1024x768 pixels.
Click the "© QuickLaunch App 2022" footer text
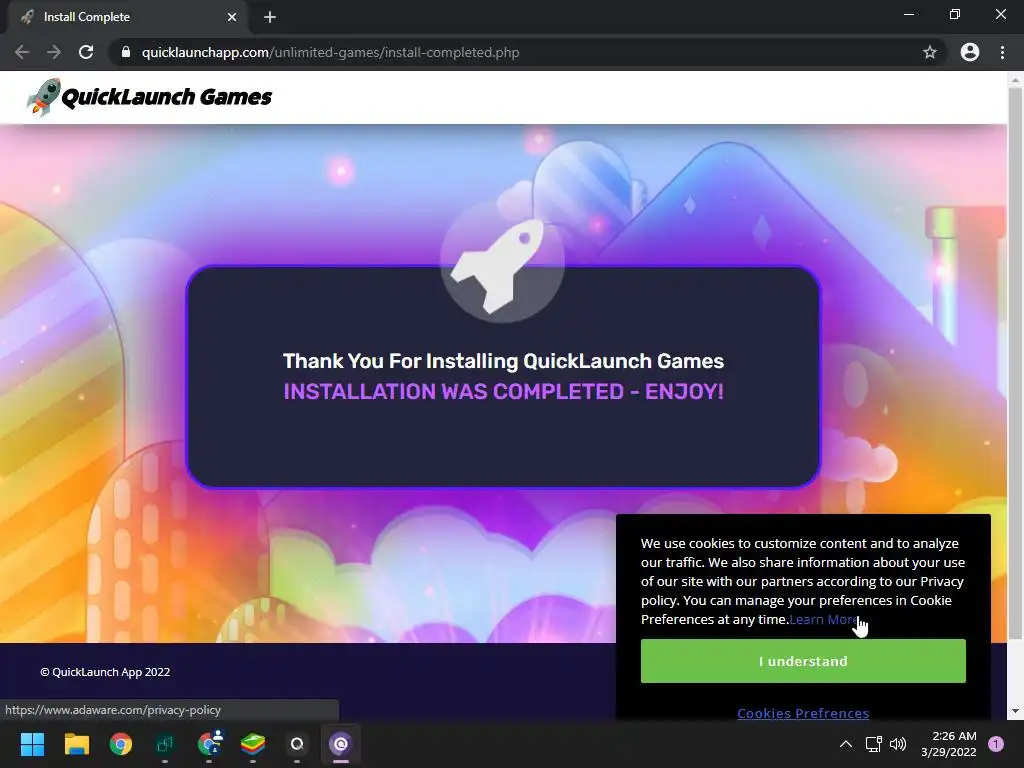click(105, 672)
